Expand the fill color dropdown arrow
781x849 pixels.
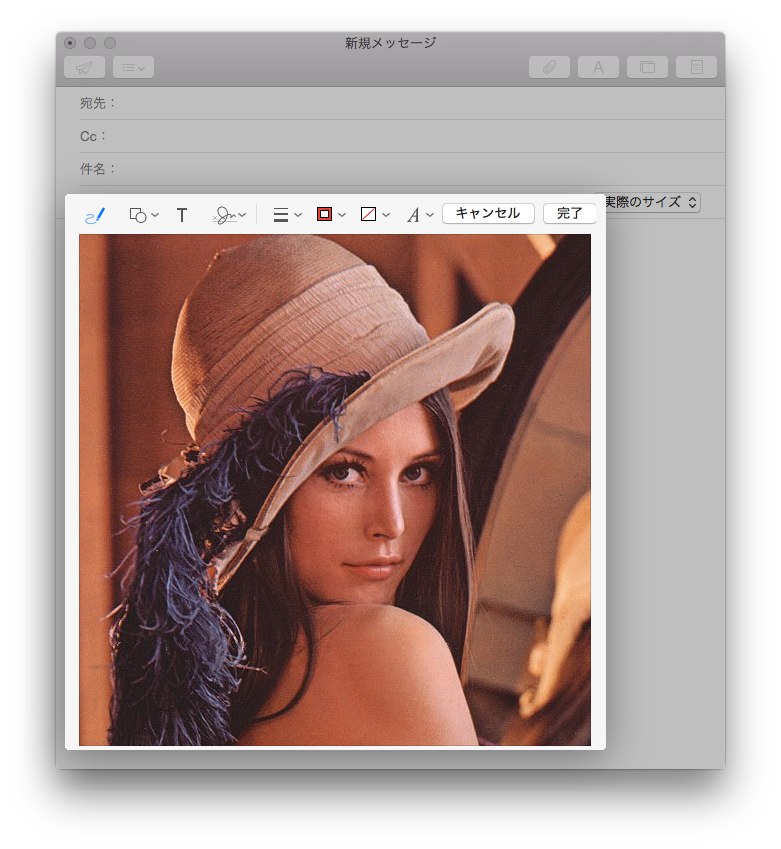tap(386, 215)
